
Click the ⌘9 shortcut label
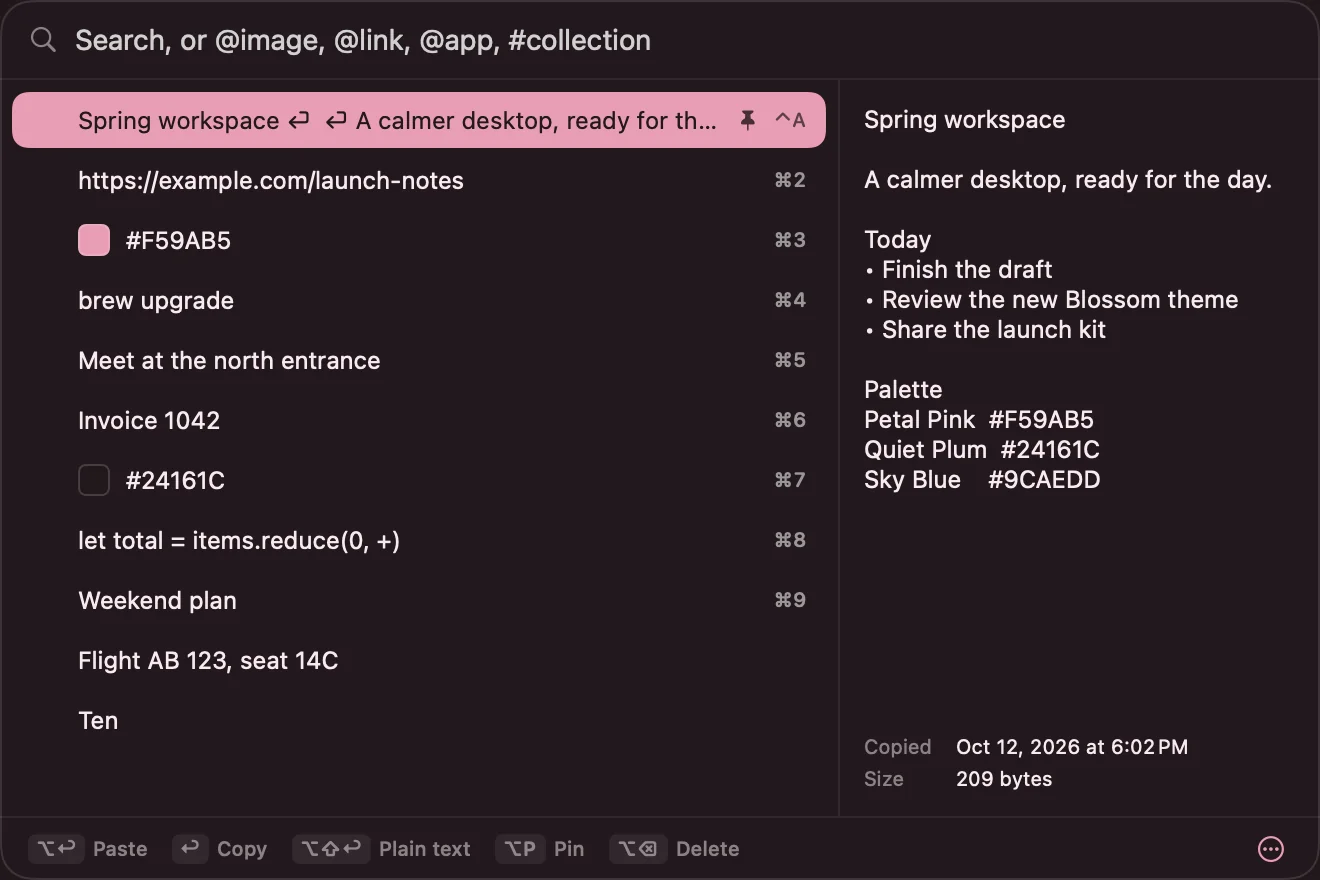(x=790, y=600)
